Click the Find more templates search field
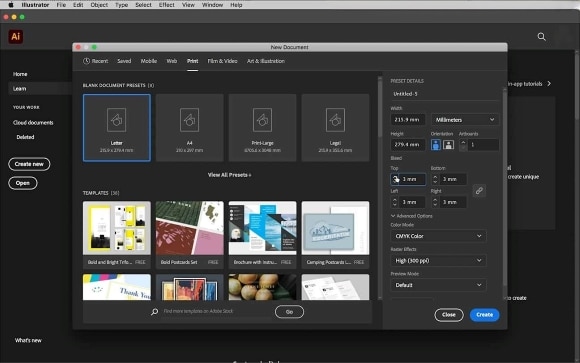 pyautogui.click(x=216, y=312)
